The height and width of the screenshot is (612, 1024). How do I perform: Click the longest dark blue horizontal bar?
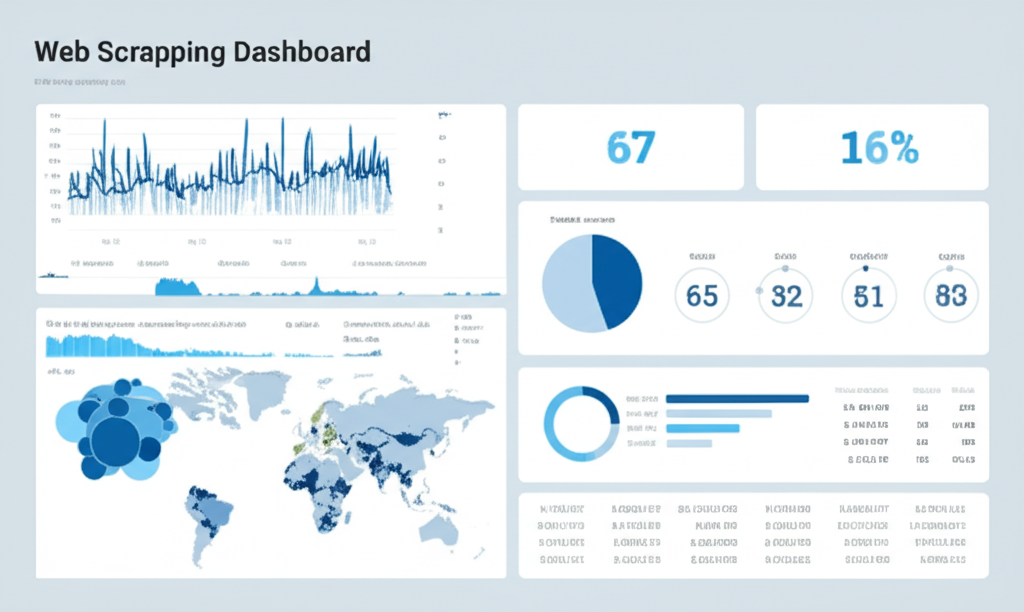pos(736,398)
